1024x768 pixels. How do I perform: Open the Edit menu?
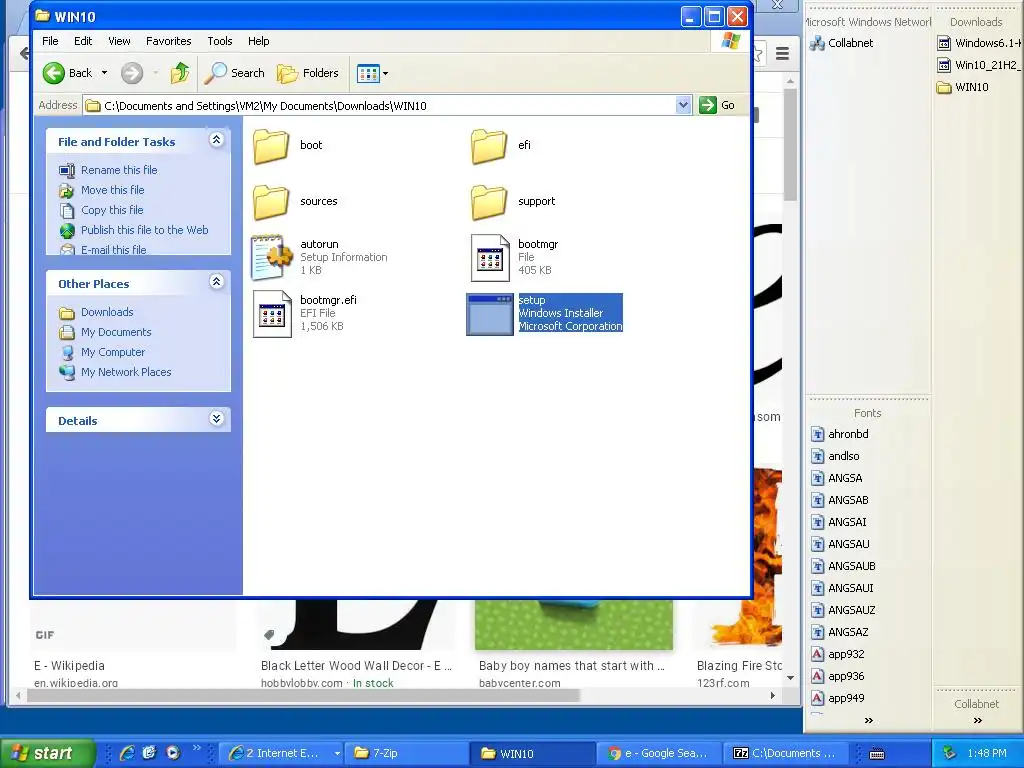point(83,41)
